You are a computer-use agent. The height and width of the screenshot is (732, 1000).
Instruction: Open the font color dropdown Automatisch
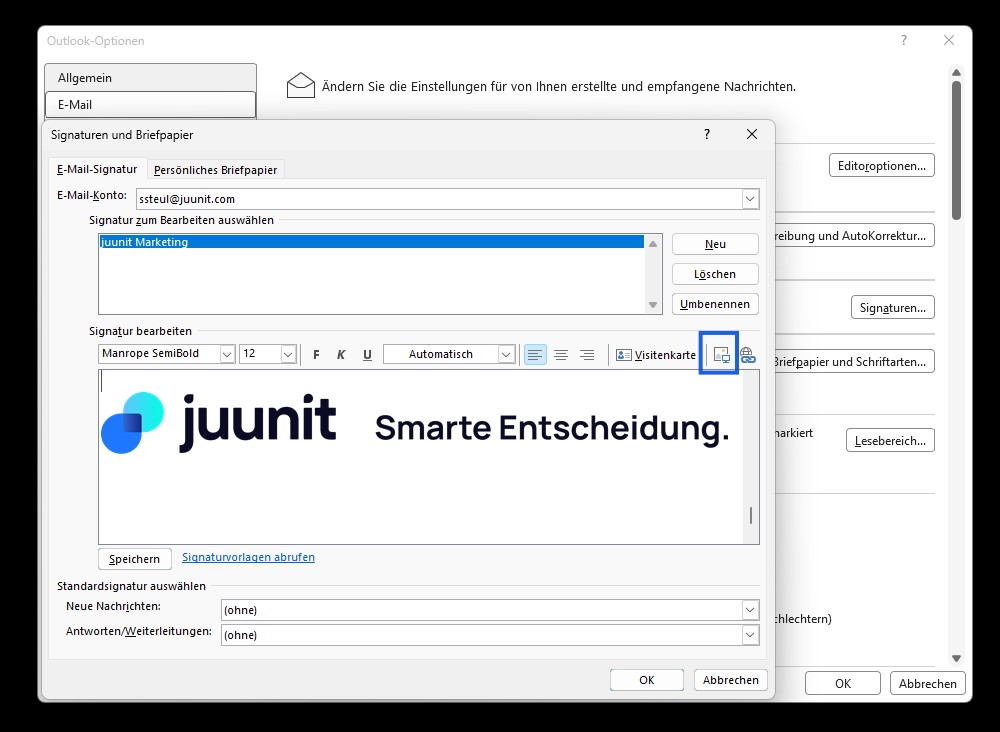tap(506, 354)
